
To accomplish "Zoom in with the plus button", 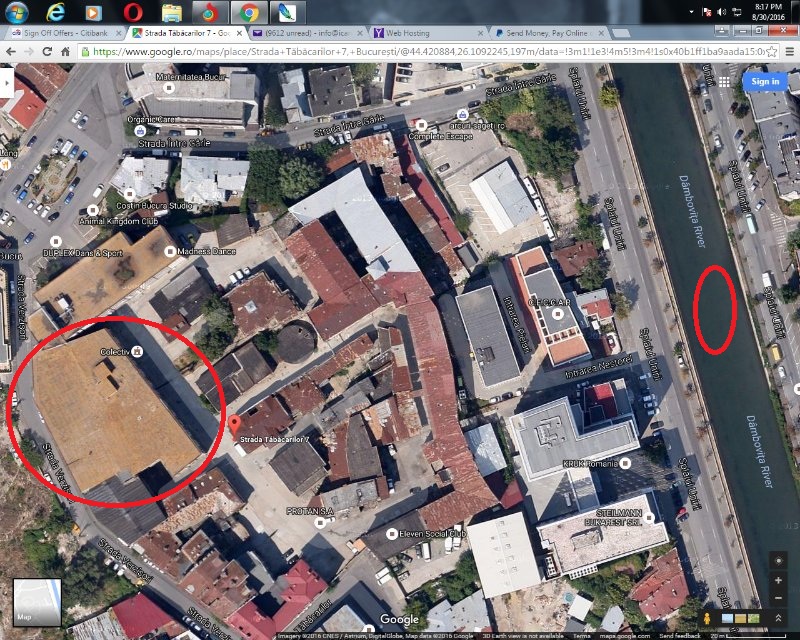I will click(x=778, y=581).
